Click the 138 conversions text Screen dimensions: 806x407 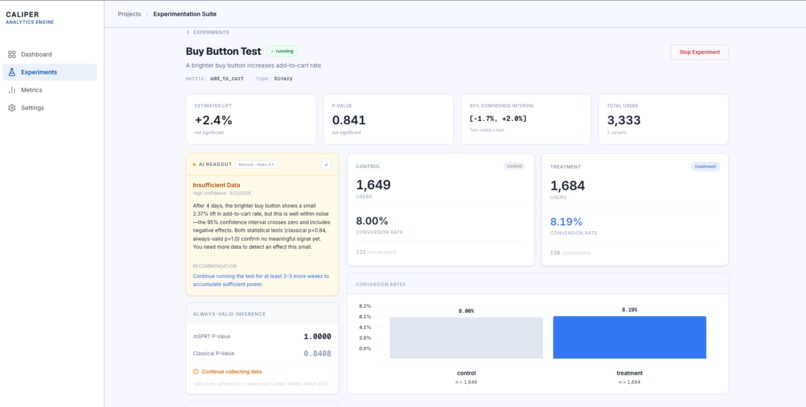(570, 253)
